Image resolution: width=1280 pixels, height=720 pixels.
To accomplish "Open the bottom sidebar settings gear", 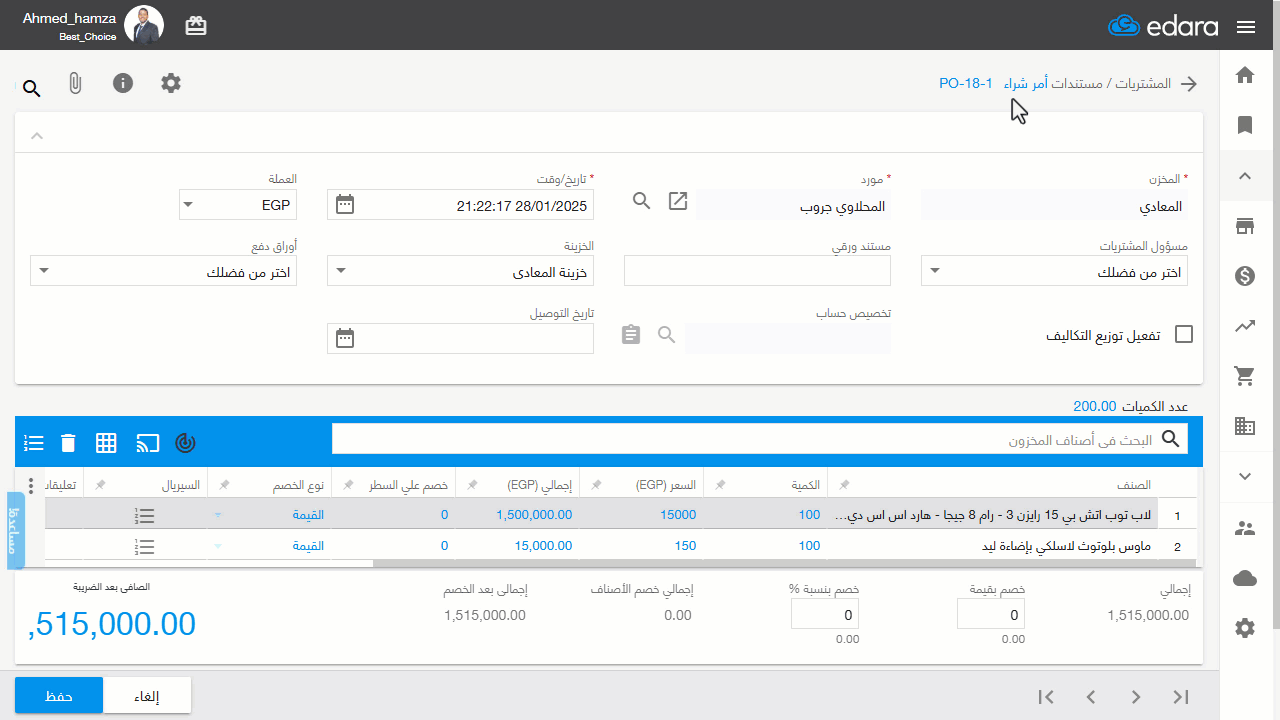I will coord(1245,628).
